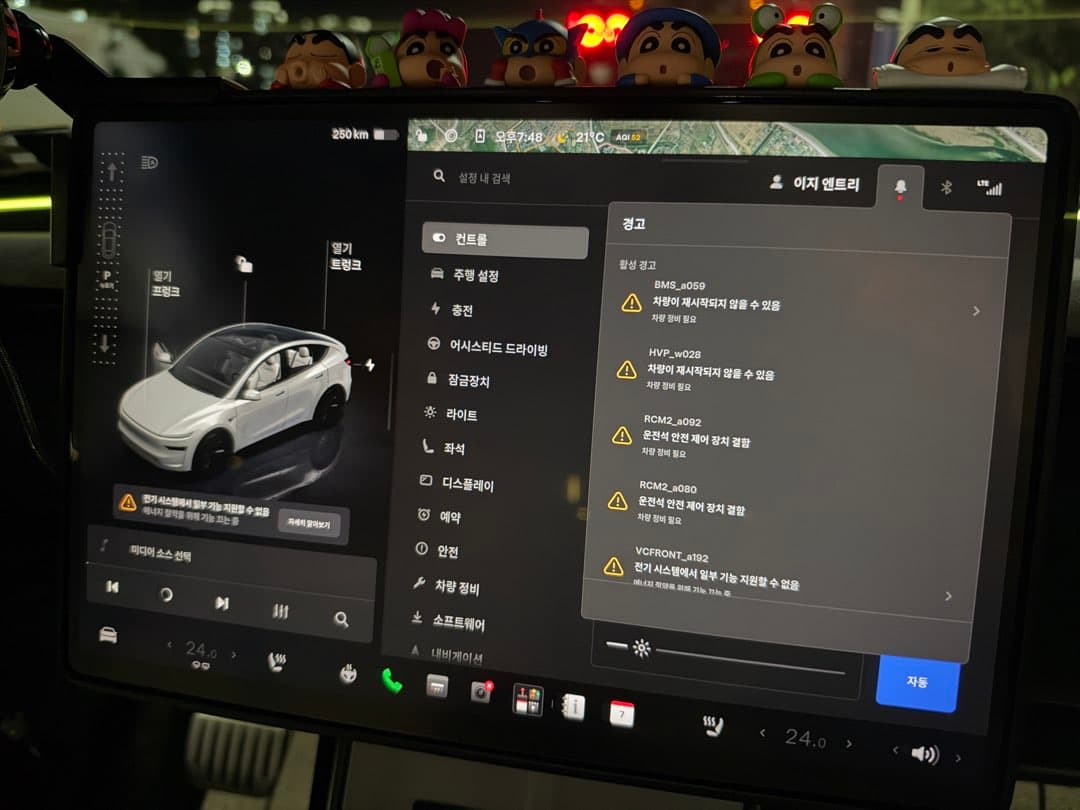Tap the car icon in the bottom bar

[x=108, y=634]
